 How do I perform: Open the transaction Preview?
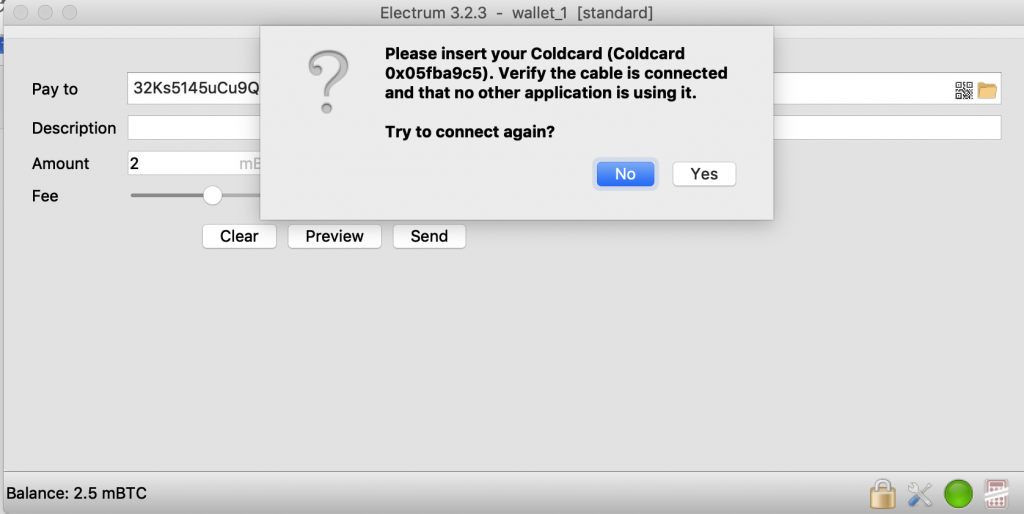334,236
